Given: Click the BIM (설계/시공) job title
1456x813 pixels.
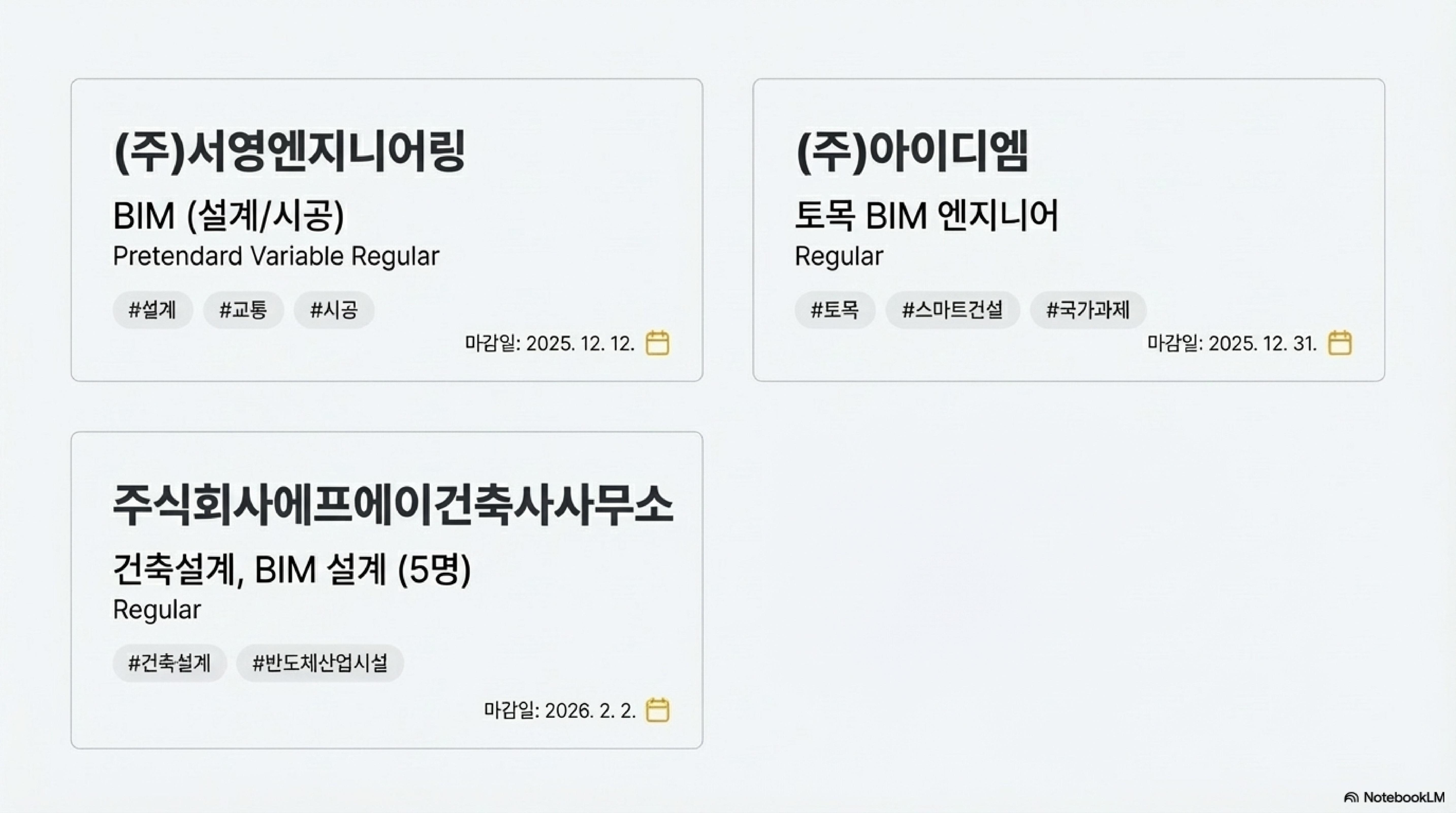Looking at the screenshot, I should tap(228, 216).
